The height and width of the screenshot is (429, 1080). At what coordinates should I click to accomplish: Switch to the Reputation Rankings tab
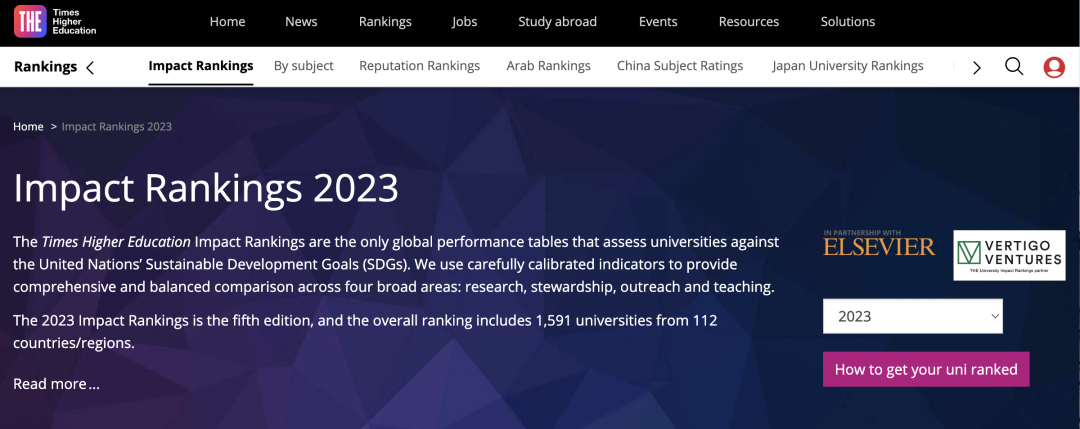tap(419, 66)
